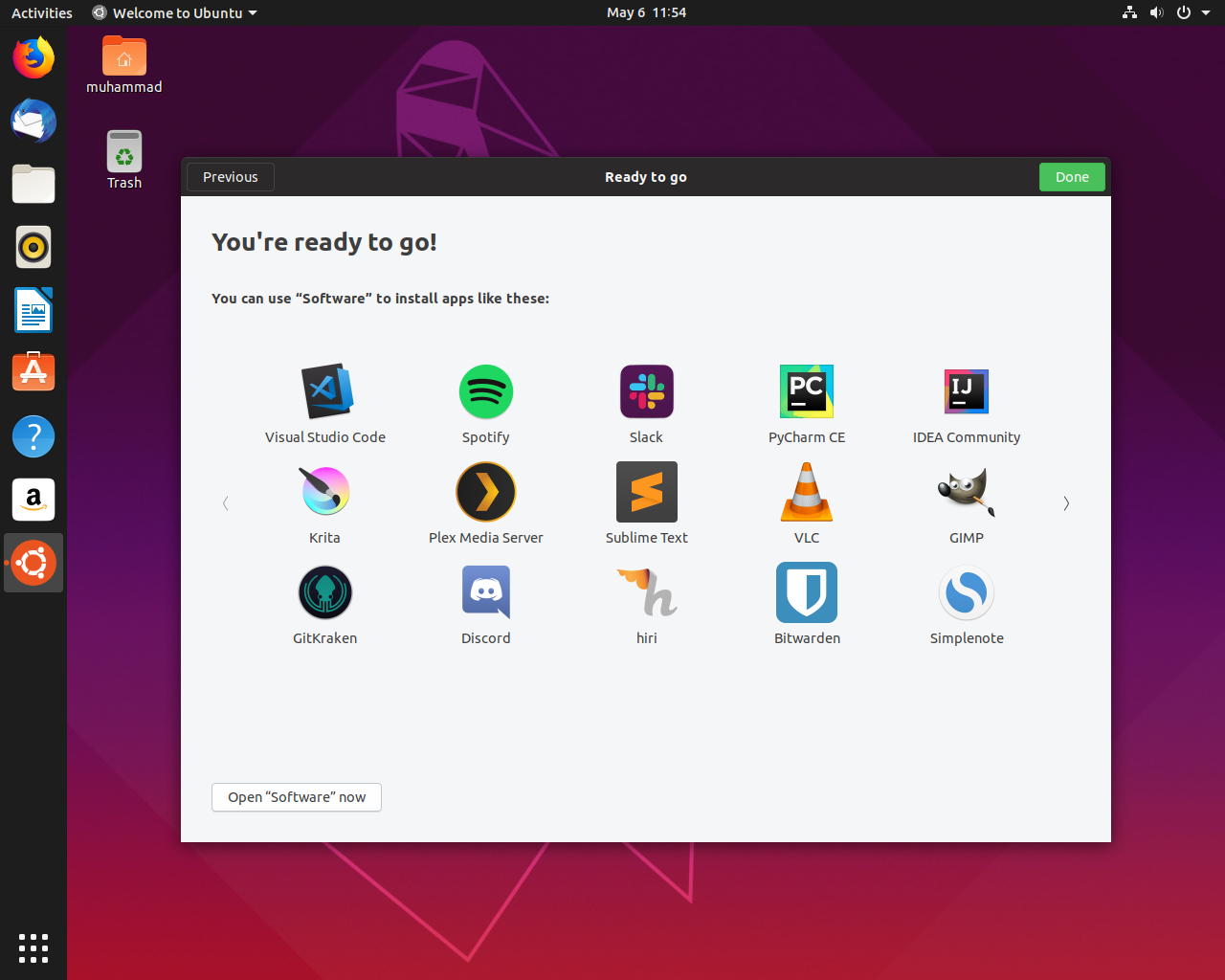Open the Help icon in dock
Image resolution: width=1225 pixels, height=980 pixels.
(x=33, y=436)
